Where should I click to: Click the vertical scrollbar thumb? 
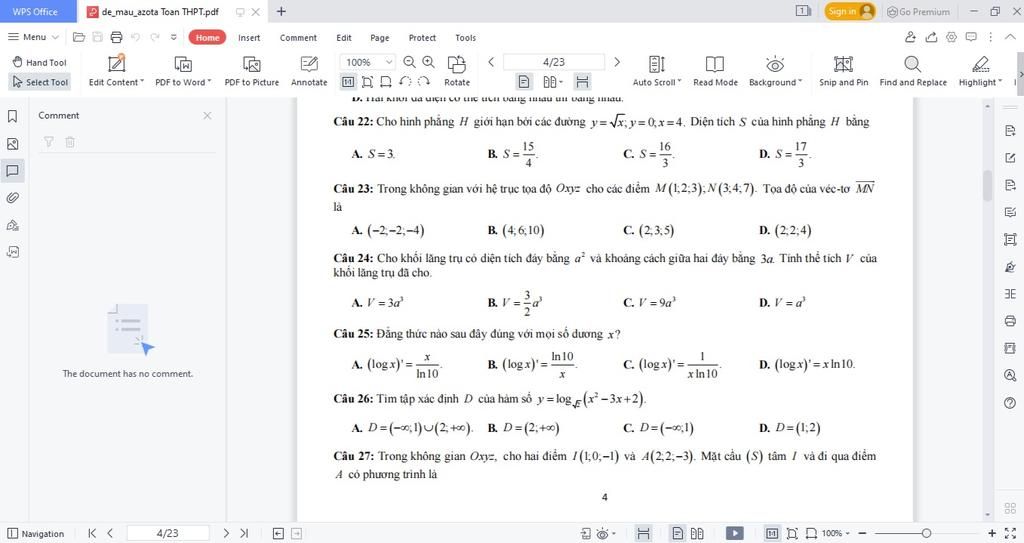(x=987, y=185)
